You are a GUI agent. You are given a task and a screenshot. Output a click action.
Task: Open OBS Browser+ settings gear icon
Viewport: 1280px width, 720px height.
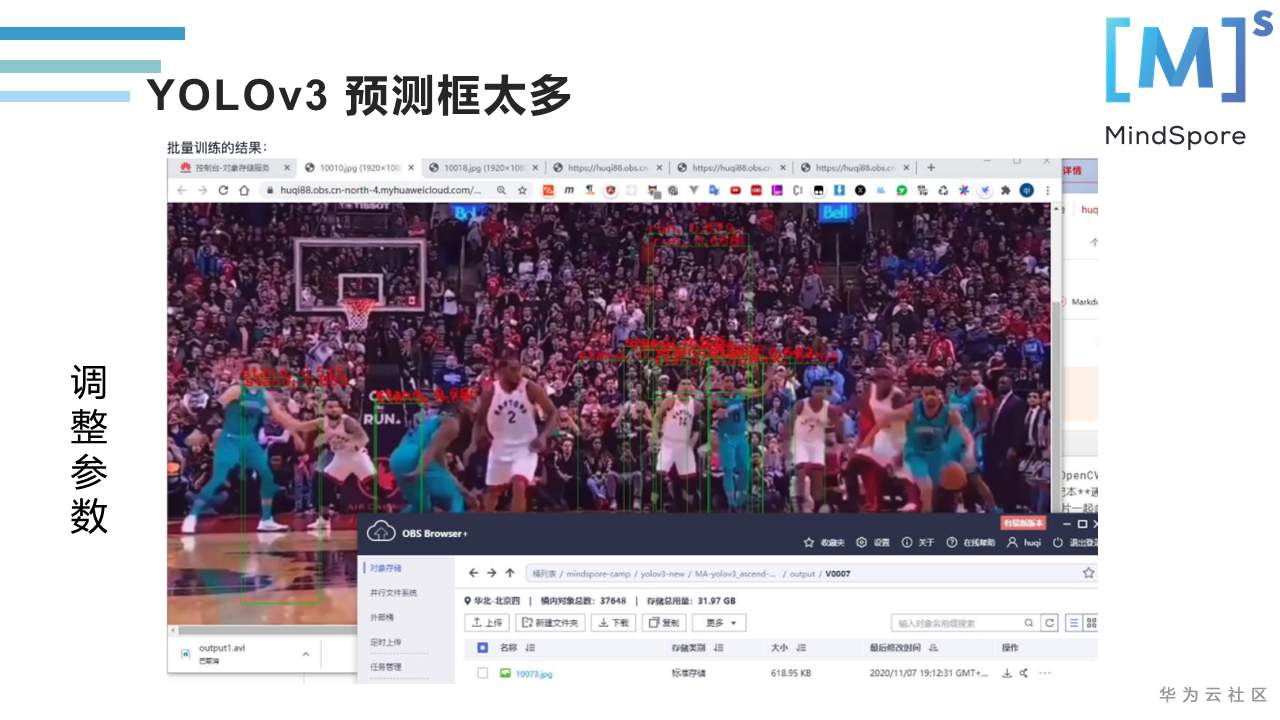[861, 542]
